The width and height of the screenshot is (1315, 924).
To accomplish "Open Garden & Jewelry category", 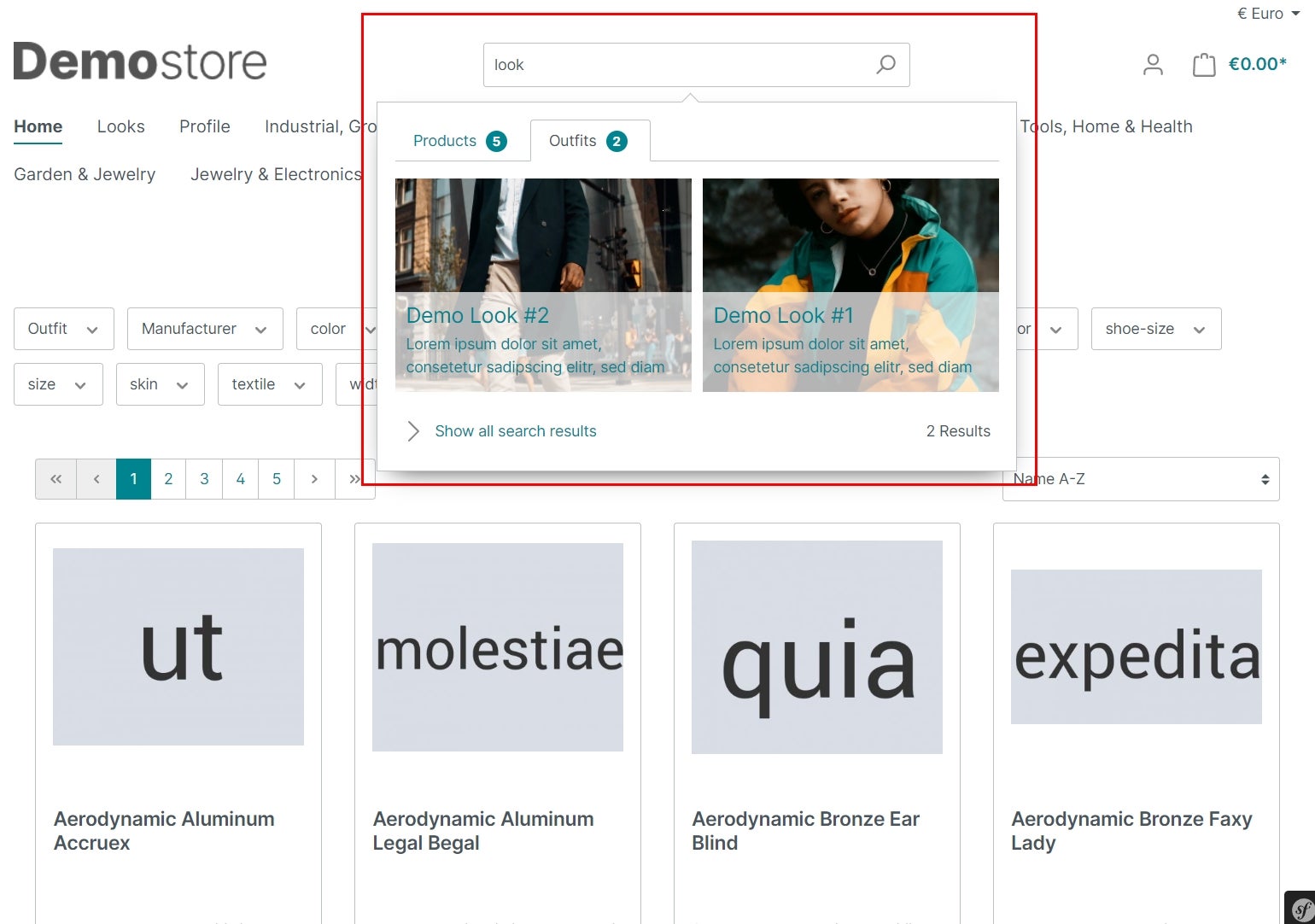I will click(x=85, y=174).
